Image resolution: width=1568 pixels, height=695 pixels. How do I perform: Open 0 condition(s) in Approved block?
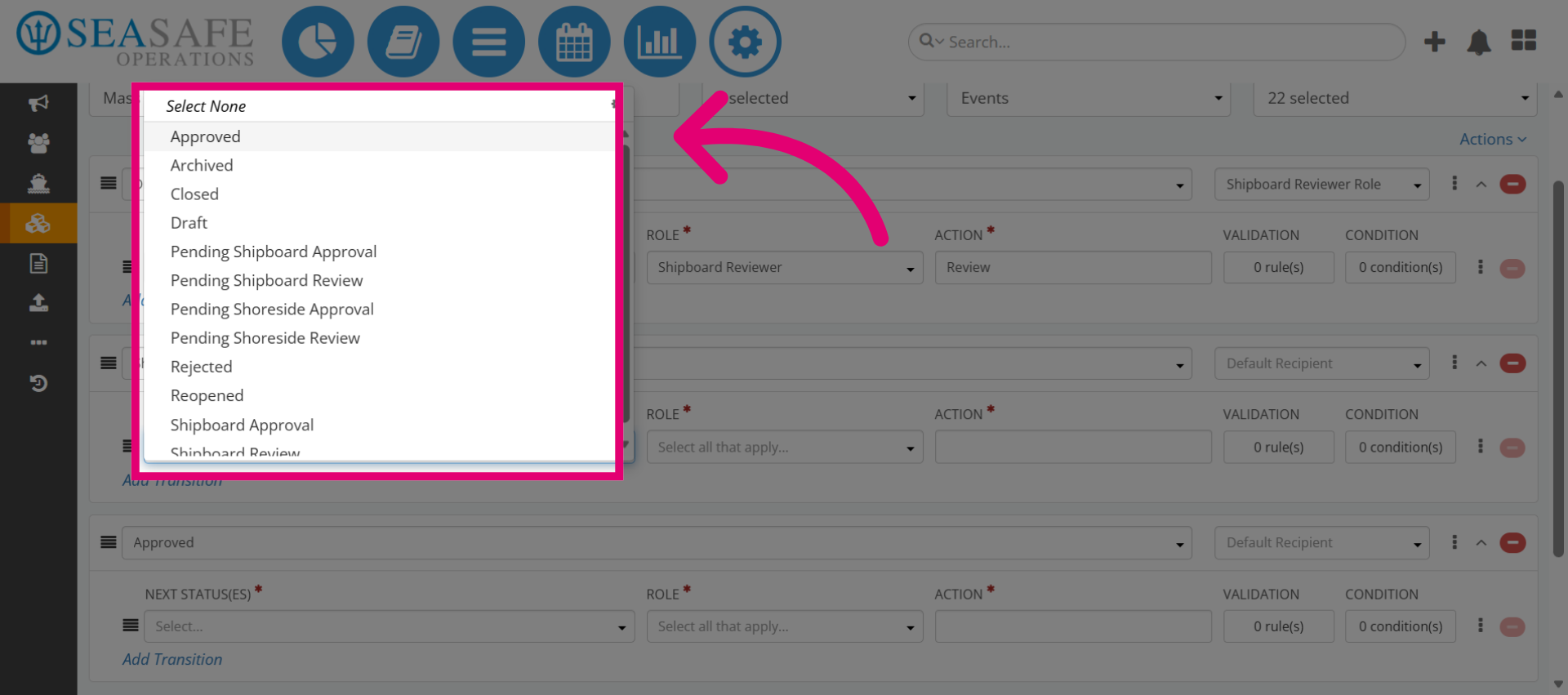point(1400,626)
